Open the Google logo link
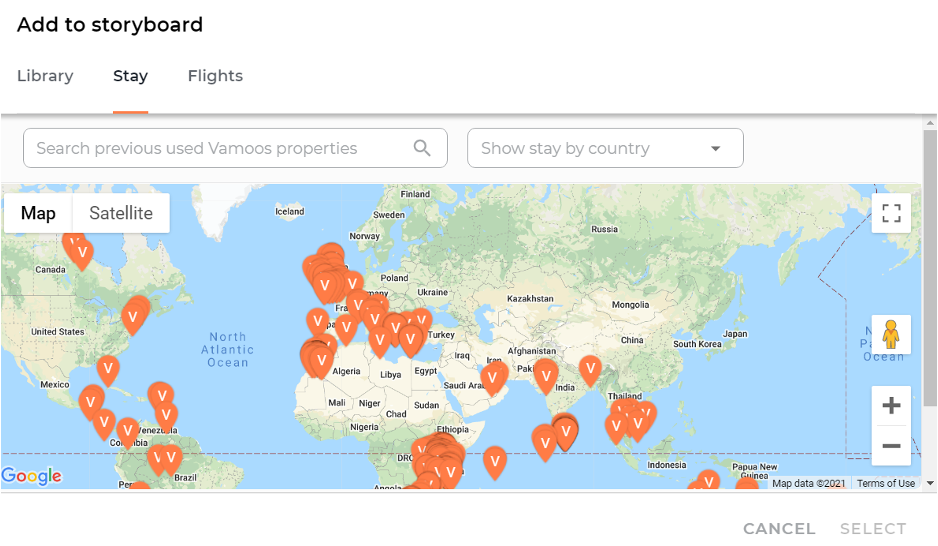This screenshot has height=546, width=938. coord(32,476)
